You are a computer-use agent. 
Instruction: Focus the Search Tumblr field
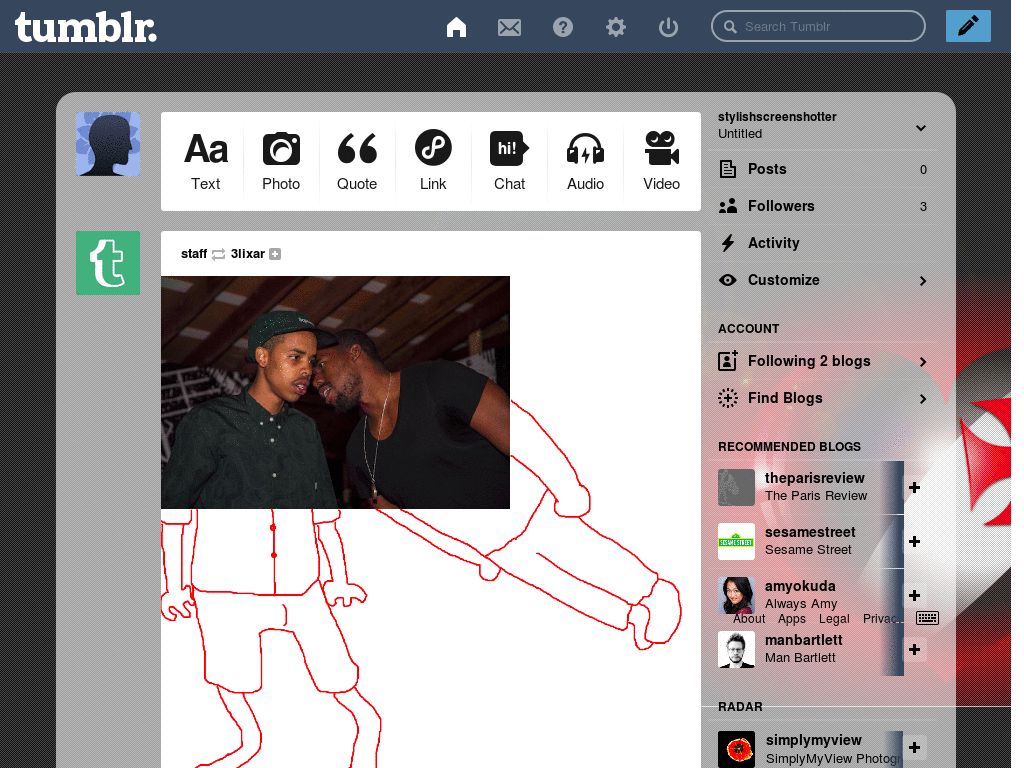818,26
